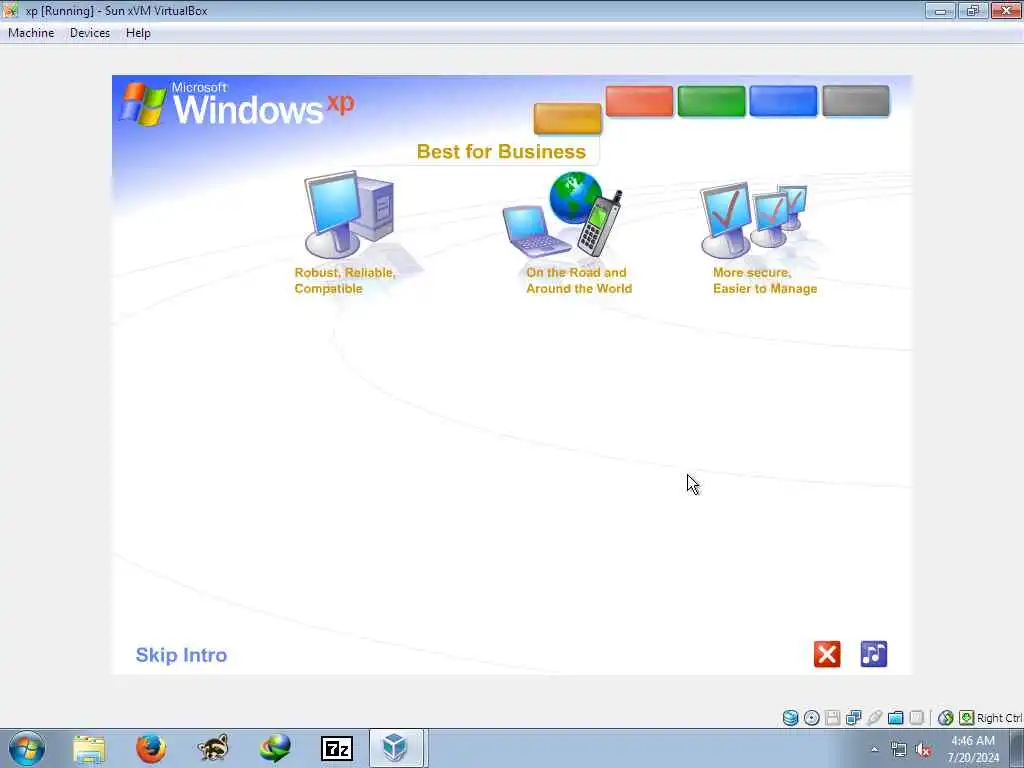1024x768 pixels.
Task: Click the Right Ctrl host key label
Action: pos(1000,718)
